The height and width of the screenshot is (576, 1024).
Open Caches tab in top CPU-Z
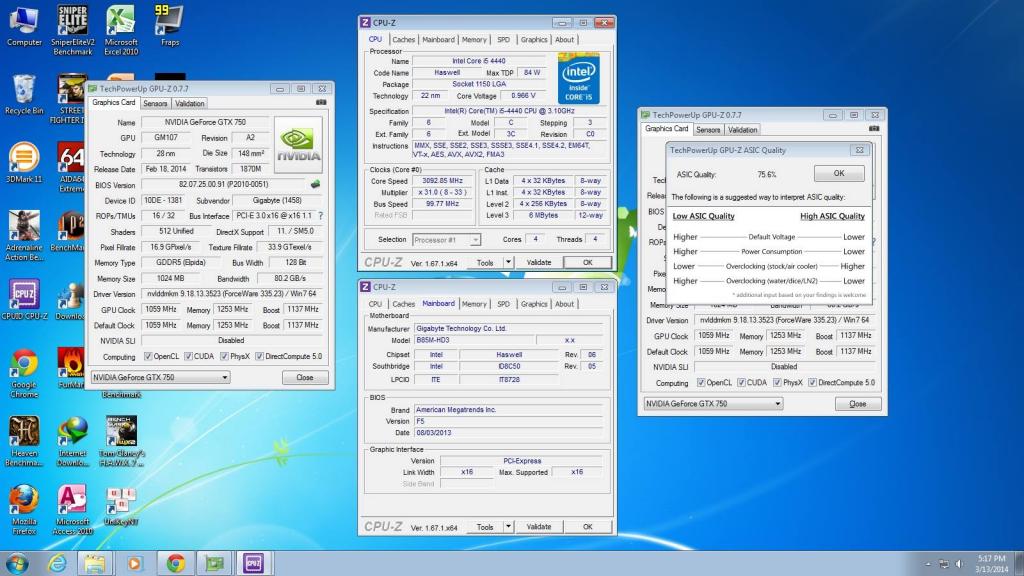(x=404, y=40)
